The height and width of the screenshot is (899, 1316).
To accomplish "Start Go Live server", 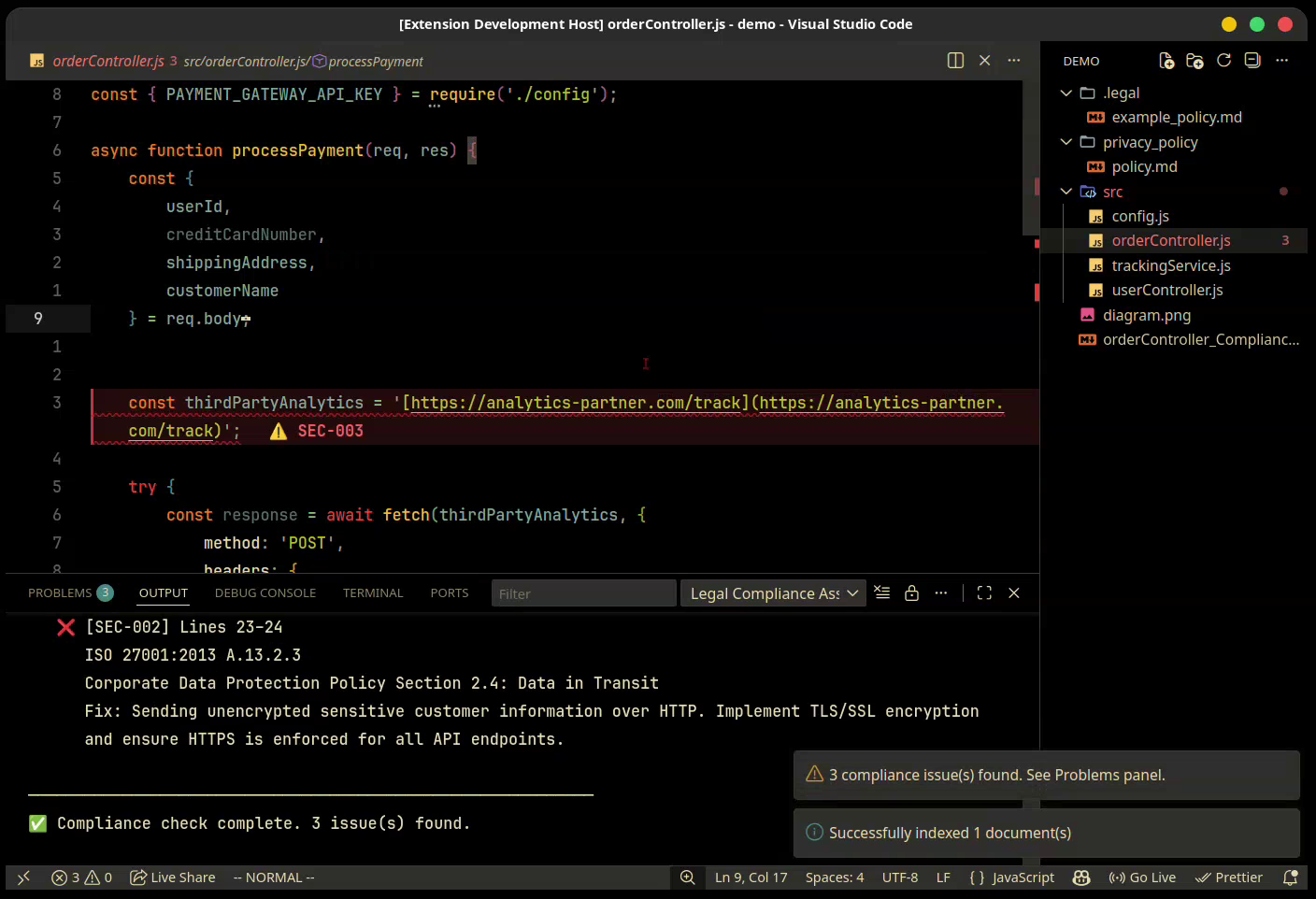I will [1142, 878].
